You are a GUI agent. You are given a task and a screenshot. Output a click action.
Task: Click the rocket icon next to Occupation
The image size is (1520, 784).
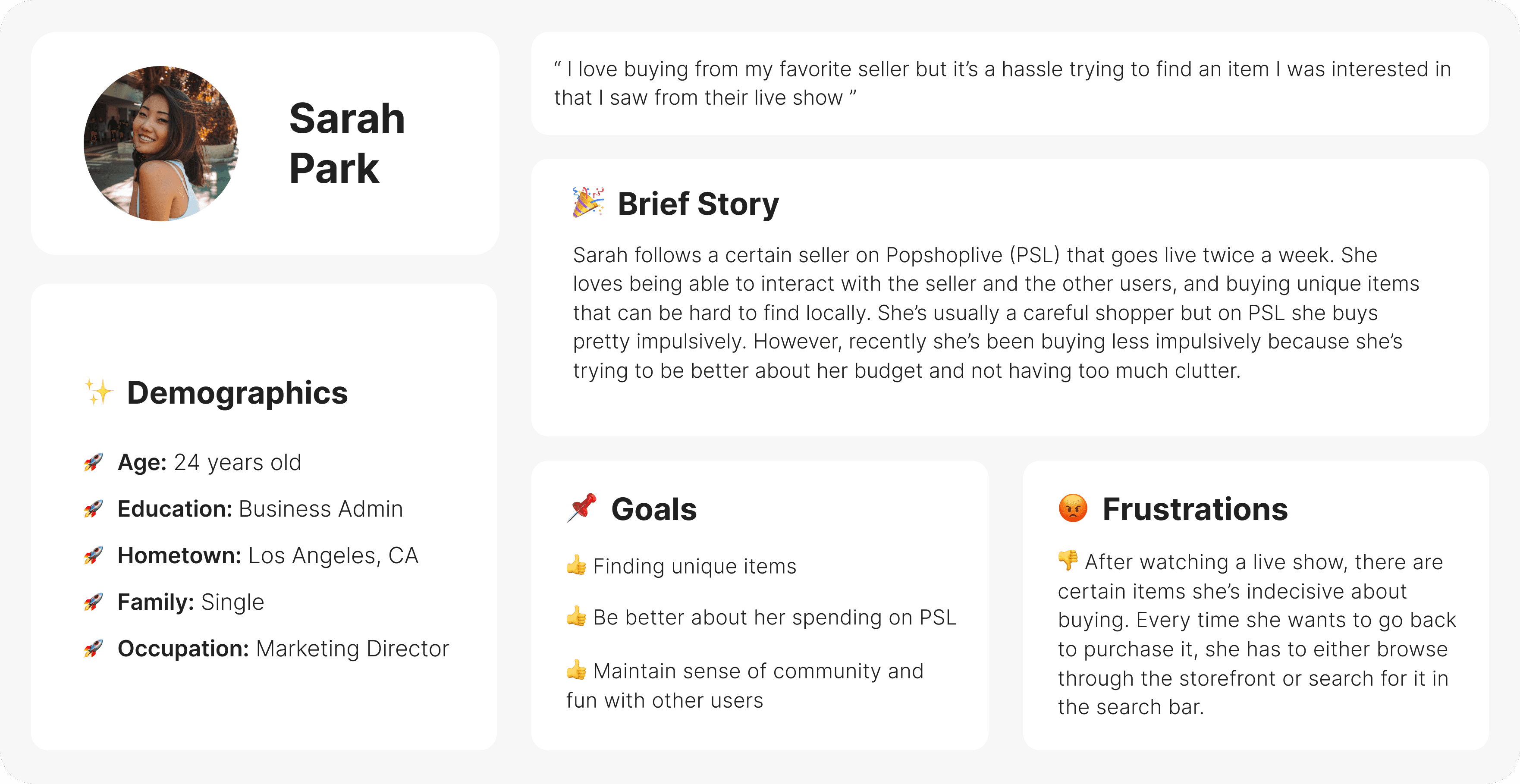pos(93,648)
